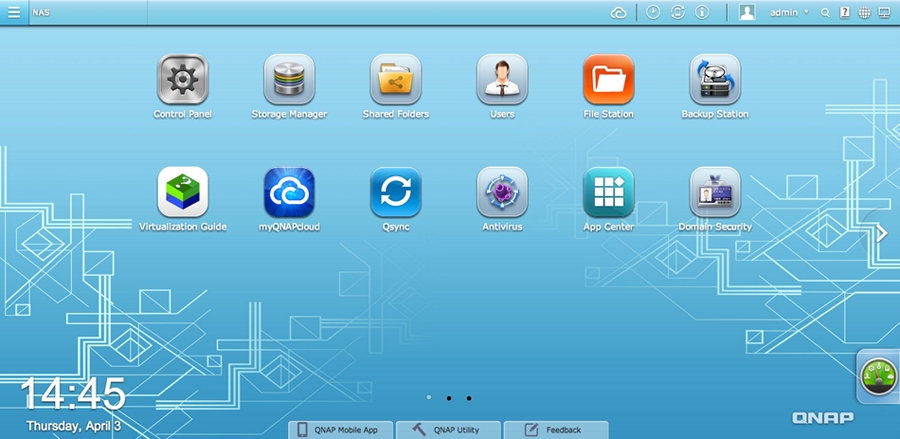Open File Station
Viewport: 900px width, 439px height.
click(608, 80)
